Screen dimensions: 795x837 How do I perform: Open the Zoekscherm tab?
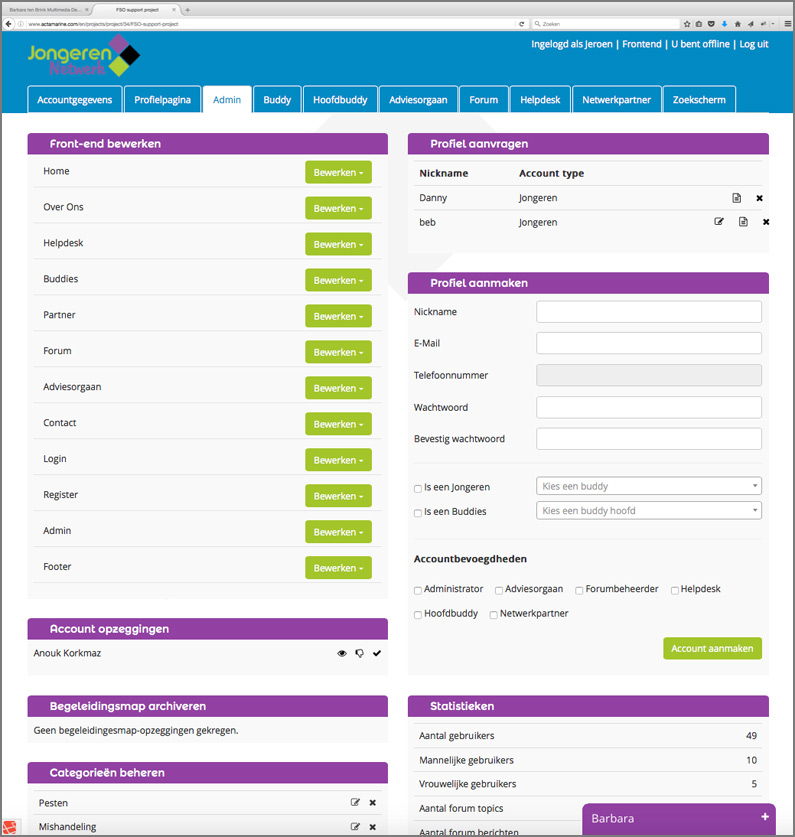tap(699, 100)
